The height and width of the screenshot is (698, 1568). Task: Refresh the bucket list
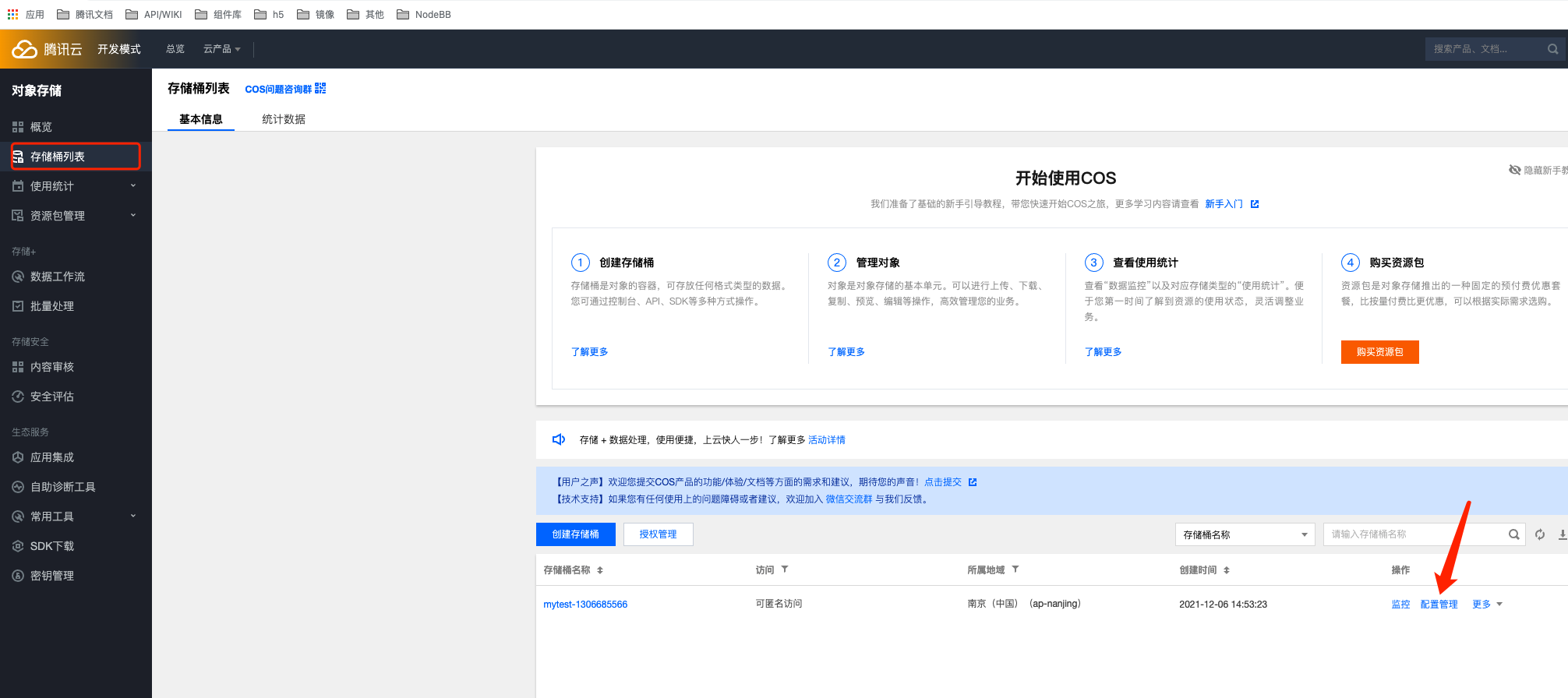point(1540,534)
